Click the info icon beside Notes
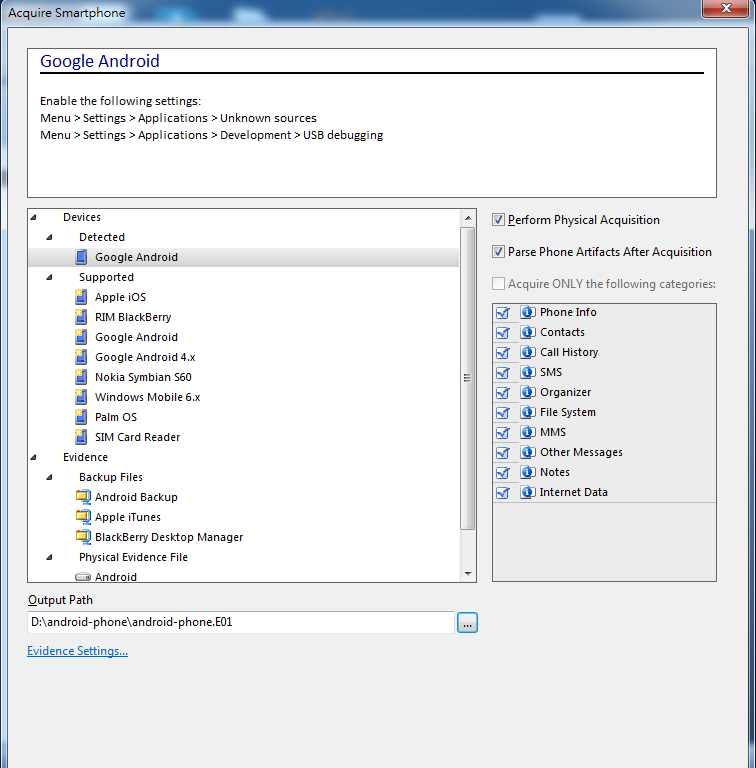756x768 pixels. [x=527, y=472]
